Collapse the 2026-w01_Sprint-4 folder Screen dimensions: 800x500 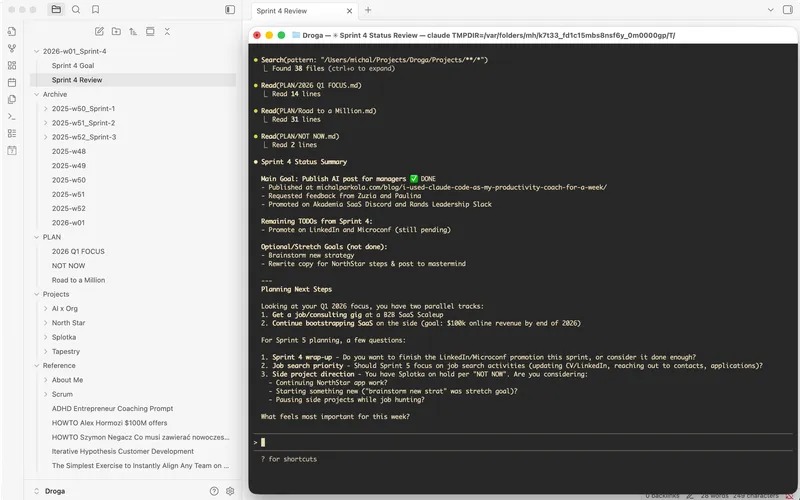(x=37, y=51)
